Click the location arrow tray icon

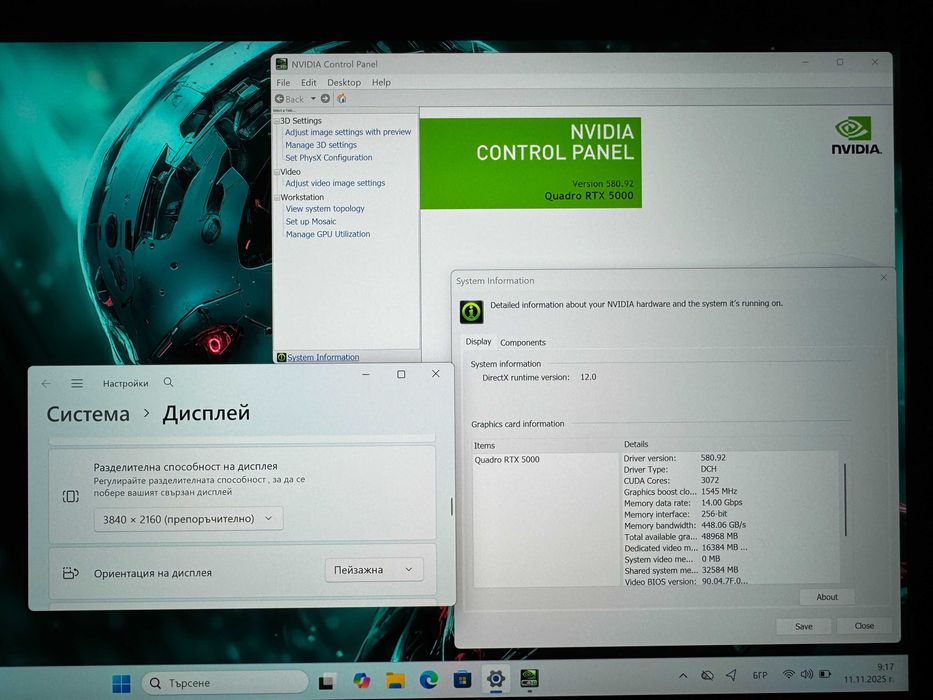pyautogui.click(x=731, y=674)
